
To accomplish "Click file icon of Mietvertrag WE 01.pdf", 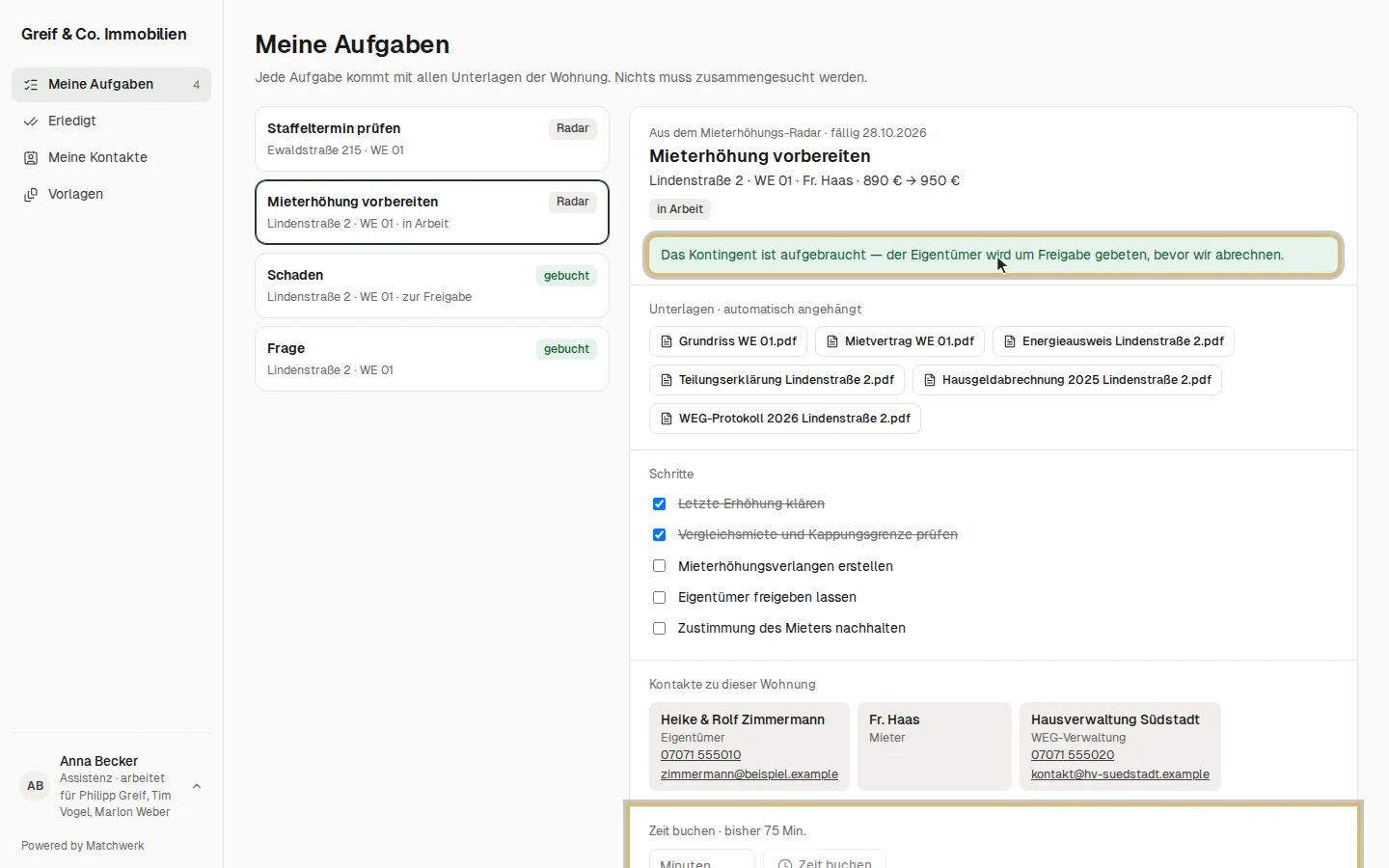I will 832,341.
